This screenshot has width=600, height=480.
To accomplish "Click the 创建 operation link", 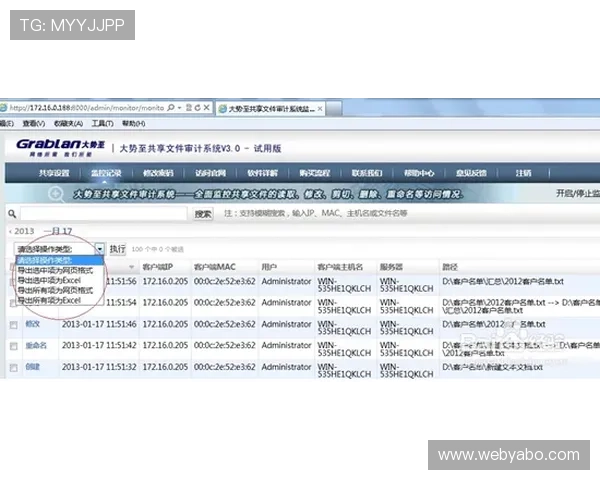I will [x=33, y=367].
